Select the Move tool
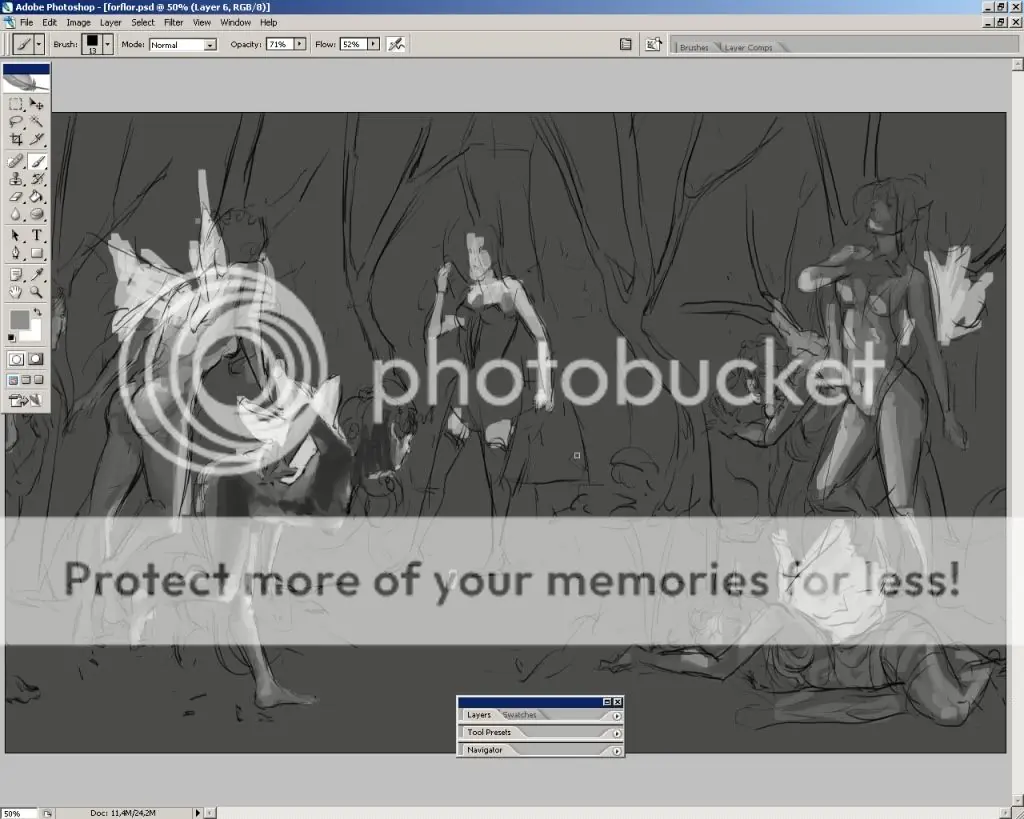The height and width of the screenshot is (819, 1024). (x=37, y=104)
